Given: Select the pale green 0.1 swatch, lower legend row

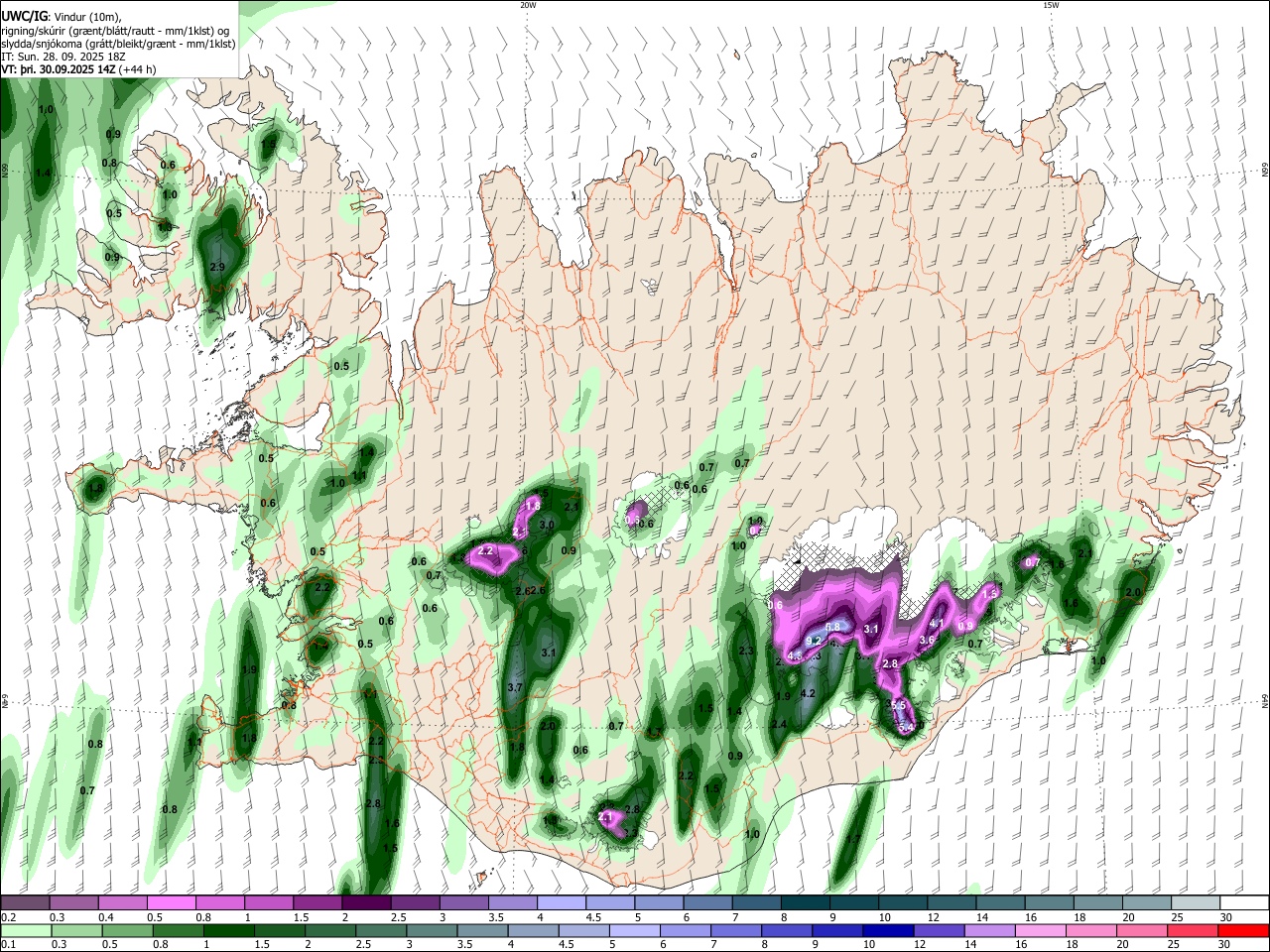Looking at the screenshot, I should click(x=26, y=930).
